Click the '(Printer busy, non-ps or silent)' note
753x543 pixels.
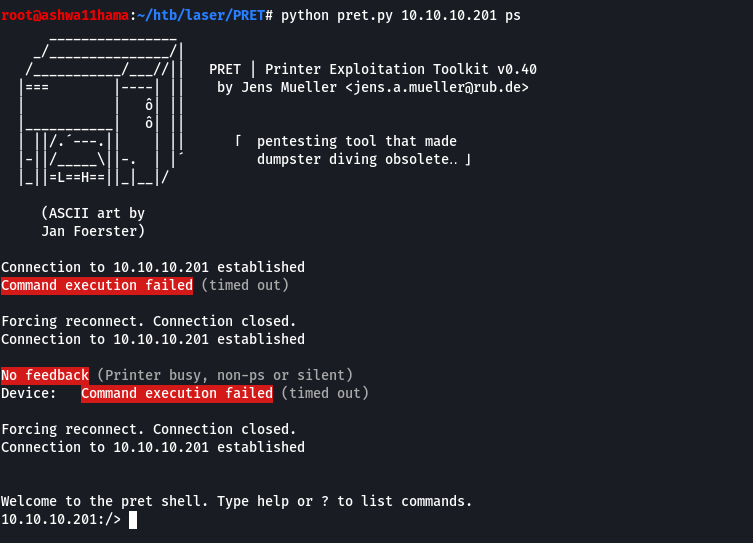pyautogui.click(x=225, y=375)
